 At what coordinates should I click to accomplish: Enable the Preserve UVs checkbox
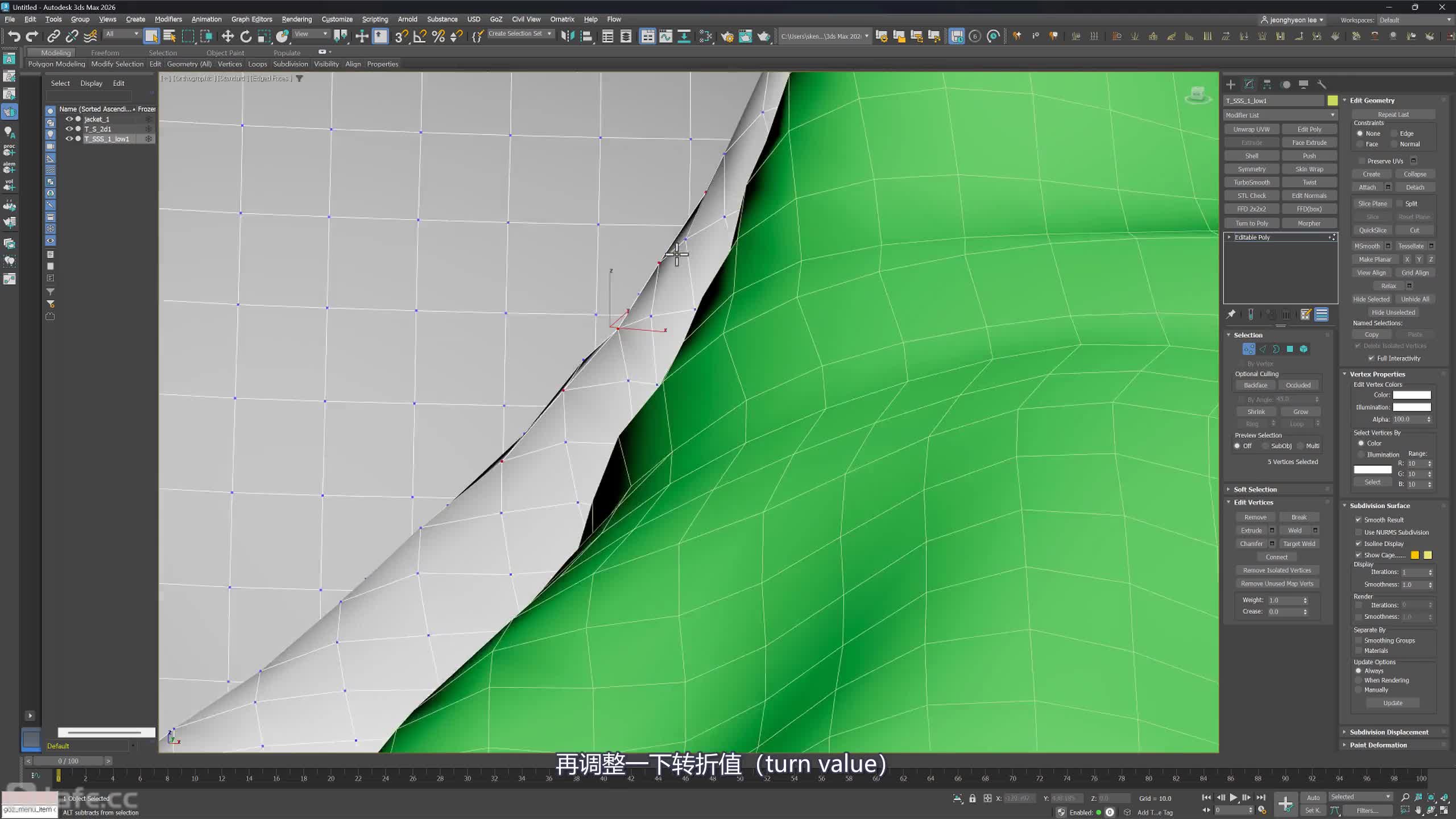tap(1362, 161)
